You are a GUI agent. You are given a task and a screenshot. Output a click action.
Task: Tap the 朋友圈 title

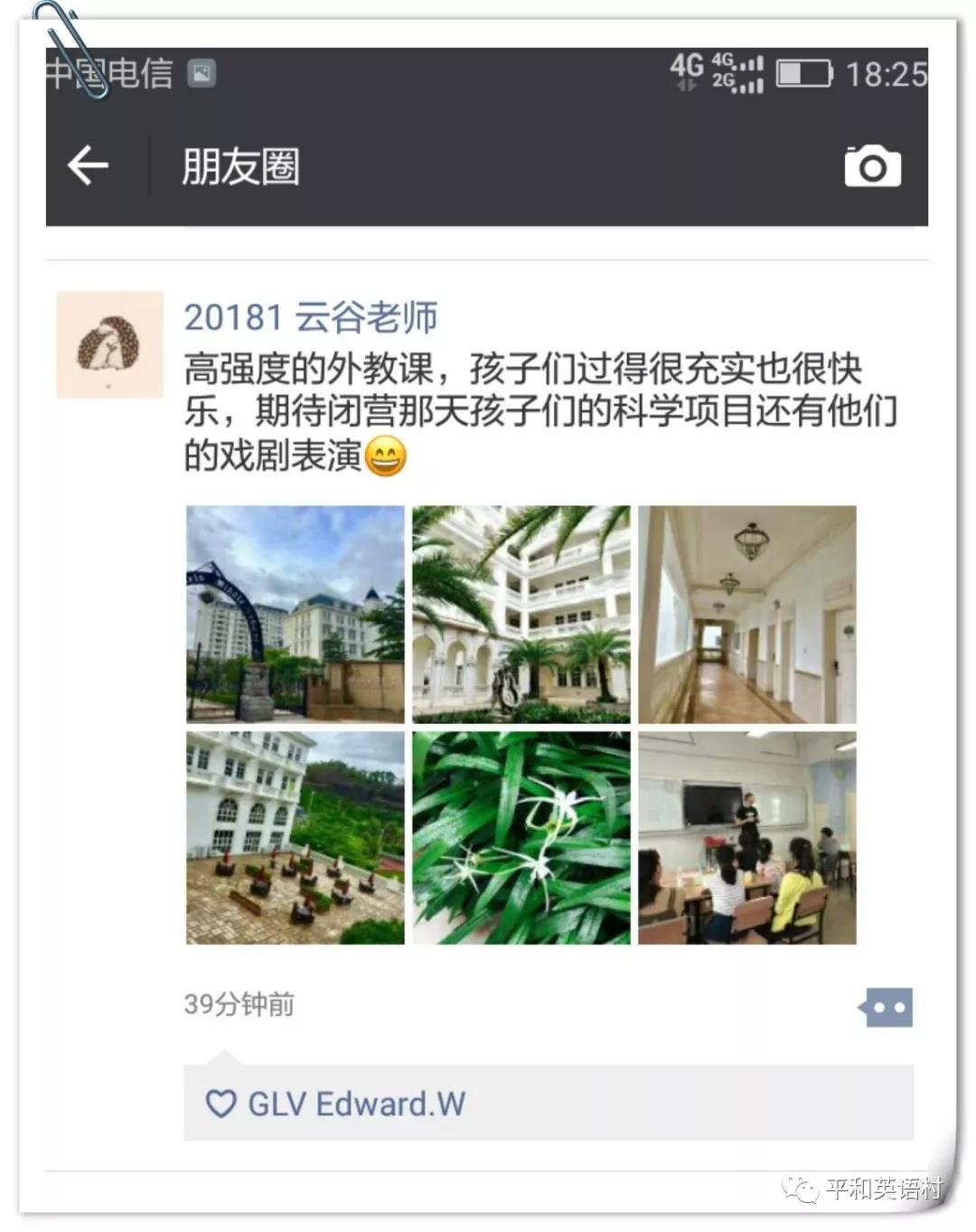click(x=240, y=167)
